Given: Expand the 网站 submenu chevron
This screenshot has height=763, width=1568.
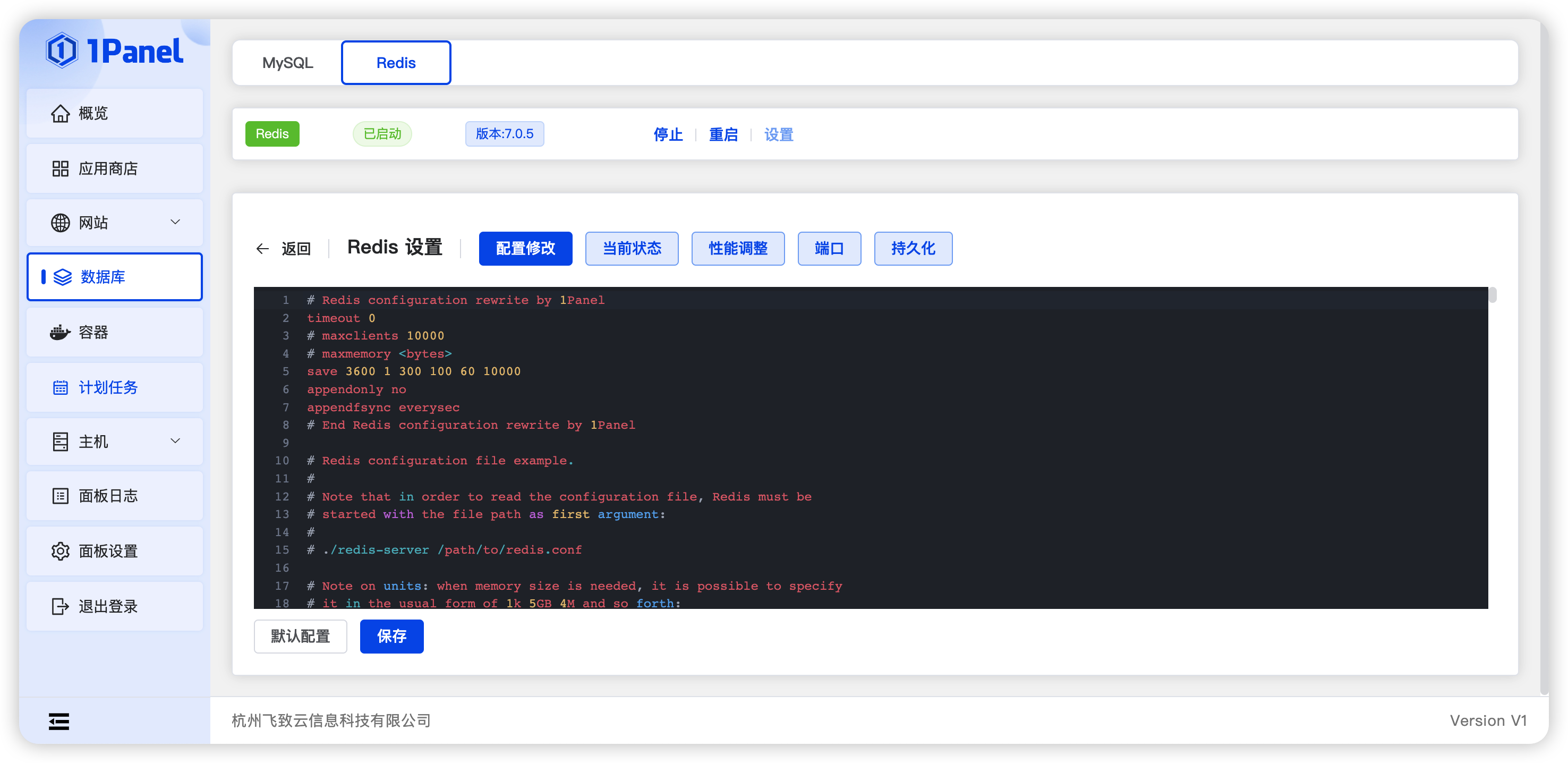Looking at the screenshot, I should [x=175, y=222].
